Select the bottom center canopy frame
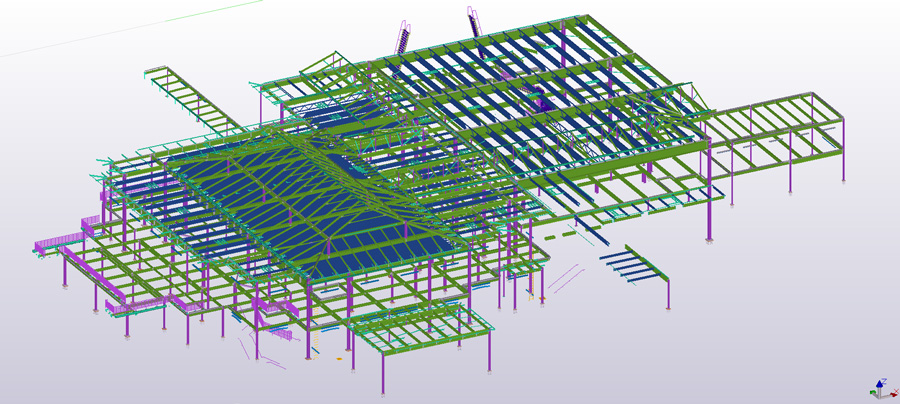This screenshot has width=900, height=404. [420, 330]
